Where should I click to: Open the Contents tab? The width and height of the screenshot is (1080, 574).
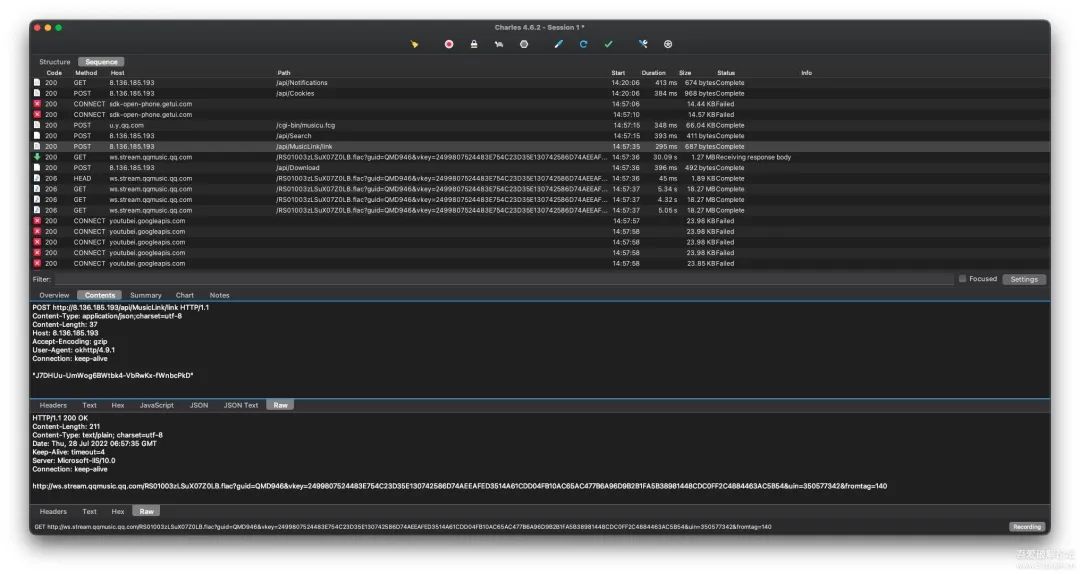100,295
